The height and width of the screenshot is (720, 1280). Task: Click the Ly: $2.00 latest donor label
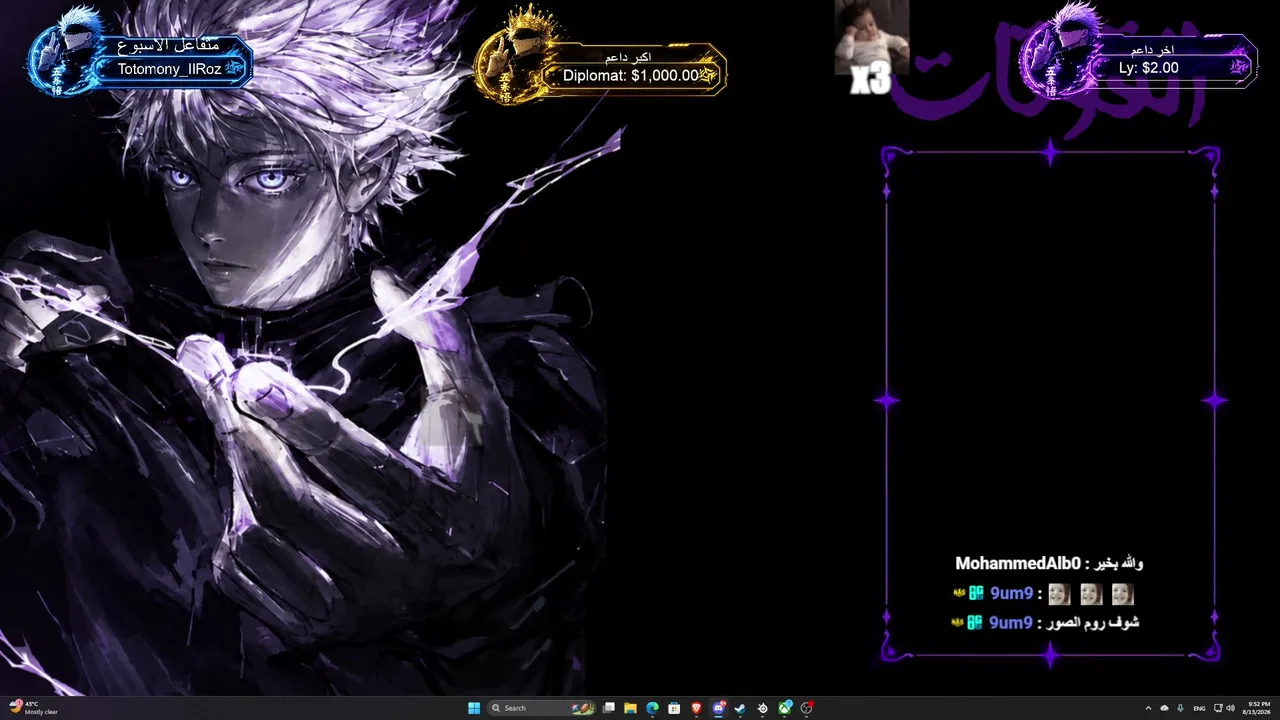1149,68
